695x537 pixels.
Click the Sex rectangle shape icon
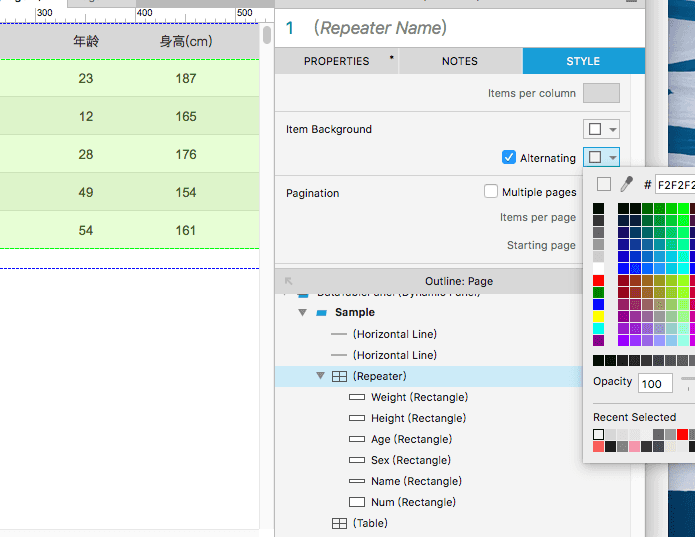[357, 460]
